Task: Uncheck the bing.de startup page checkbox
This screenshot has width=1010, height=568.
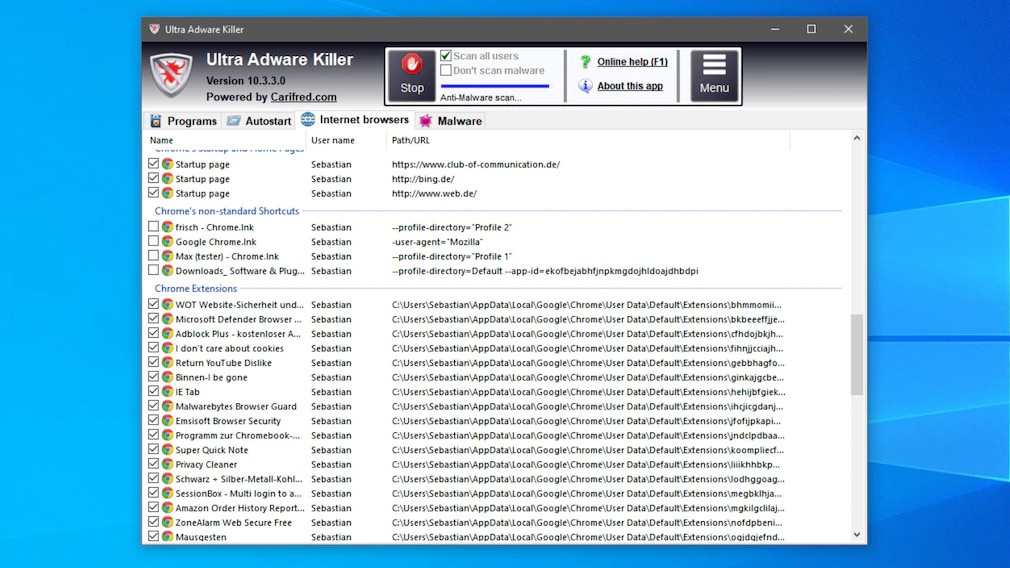Action: [153, 178]
